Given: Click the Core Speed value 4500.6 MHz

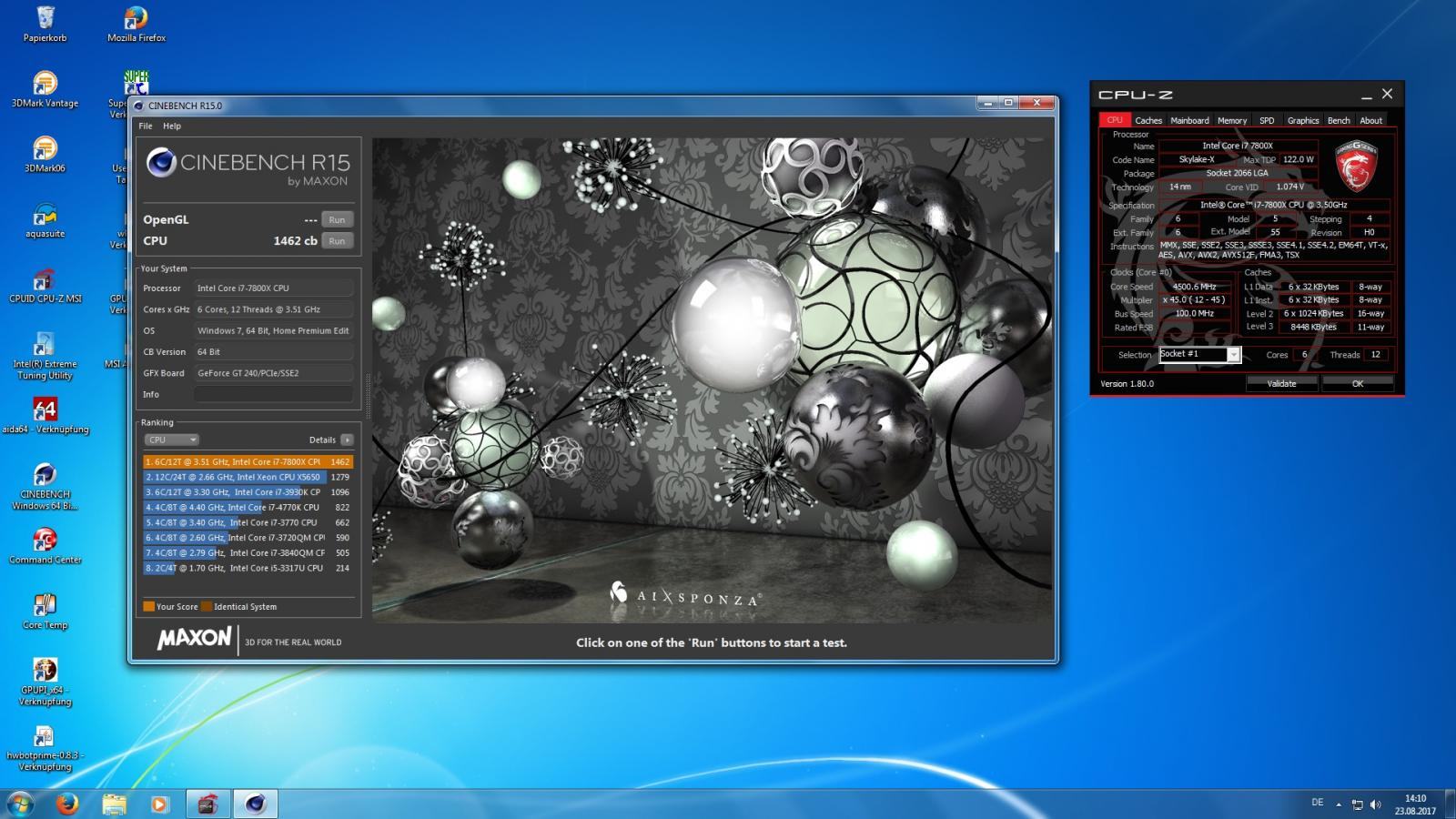Looking at the screenshot, I should tap(1194, 287).
